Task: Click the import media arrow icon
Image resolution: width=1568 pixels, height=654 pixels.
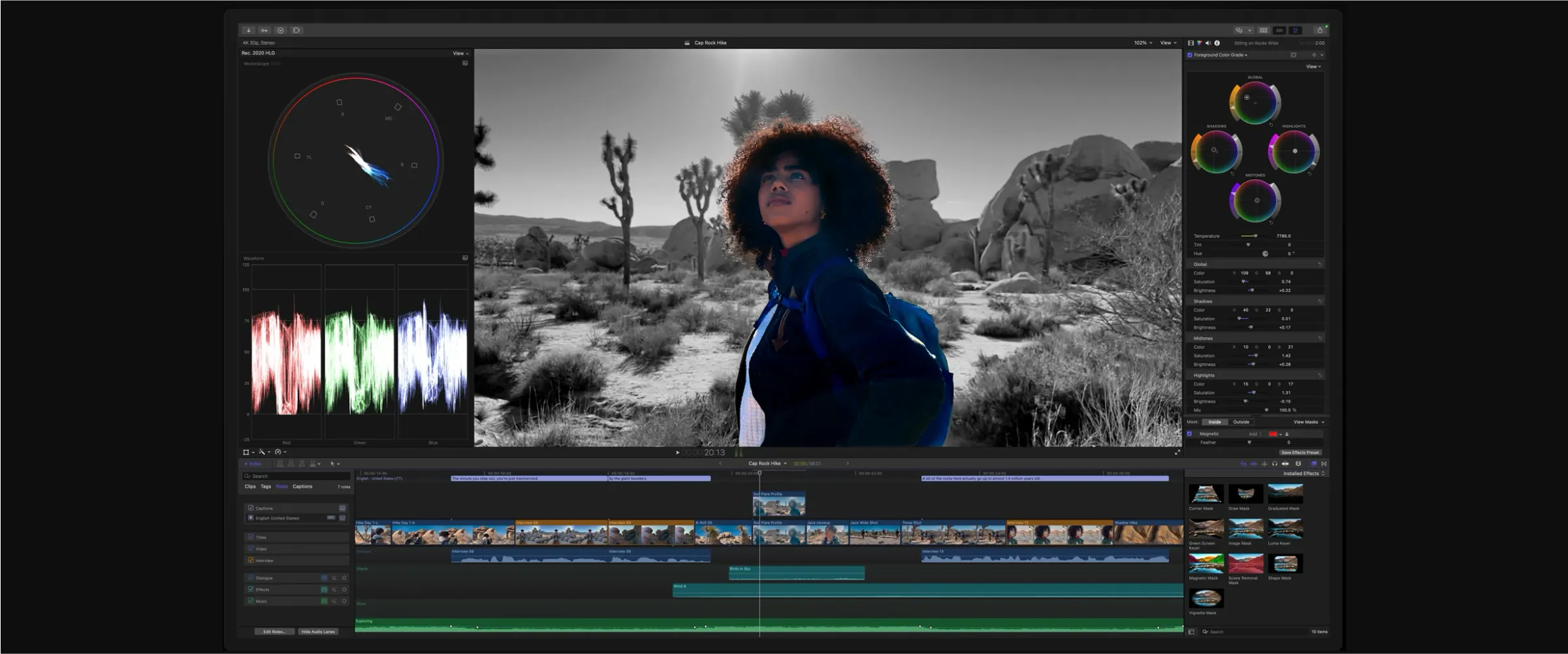Action: (x=248, y=30)
